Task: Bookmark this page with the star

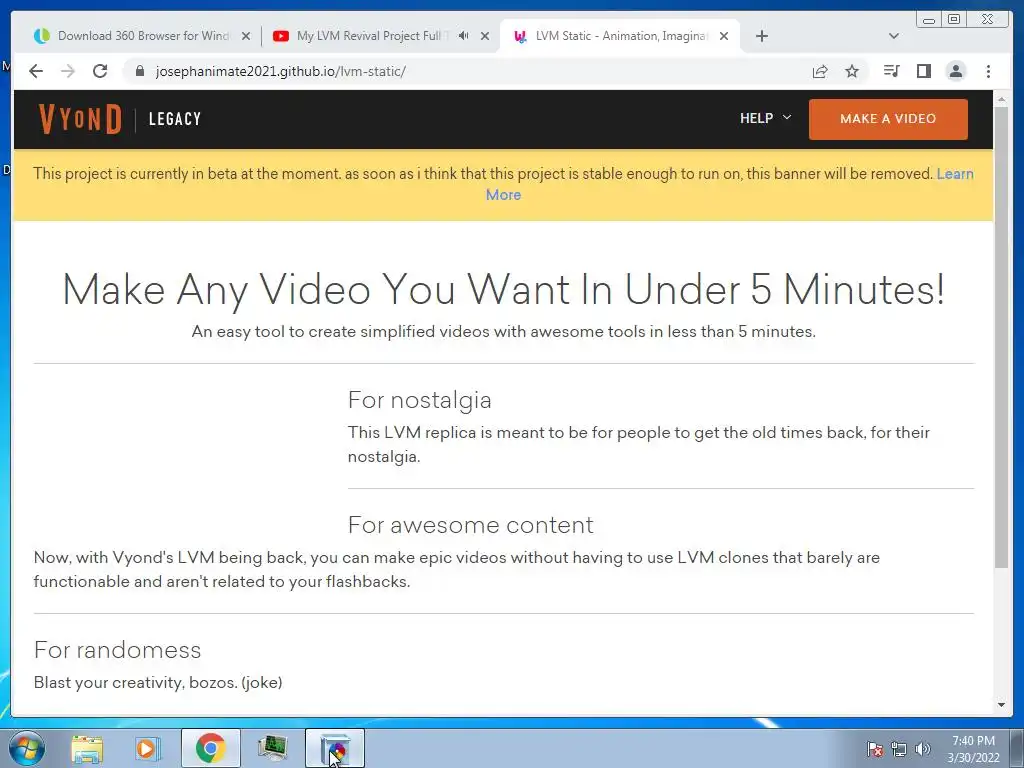Action: (x=852, y=71)
